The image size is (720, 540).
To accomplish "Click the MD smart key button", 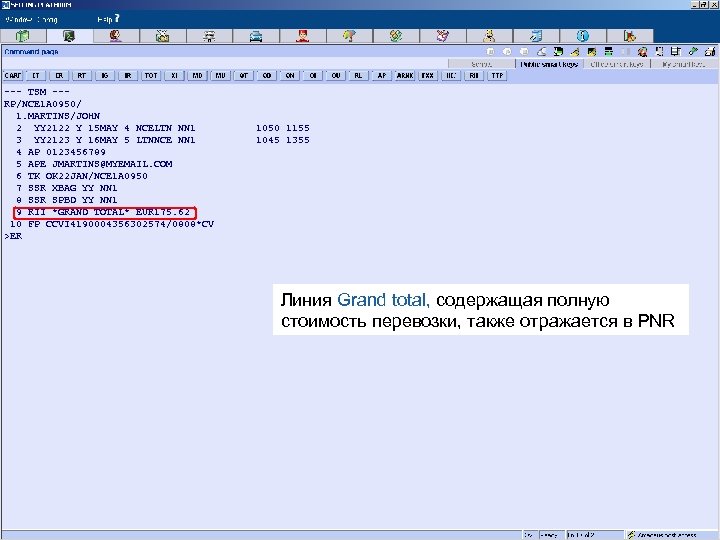I will pos(197,76).
